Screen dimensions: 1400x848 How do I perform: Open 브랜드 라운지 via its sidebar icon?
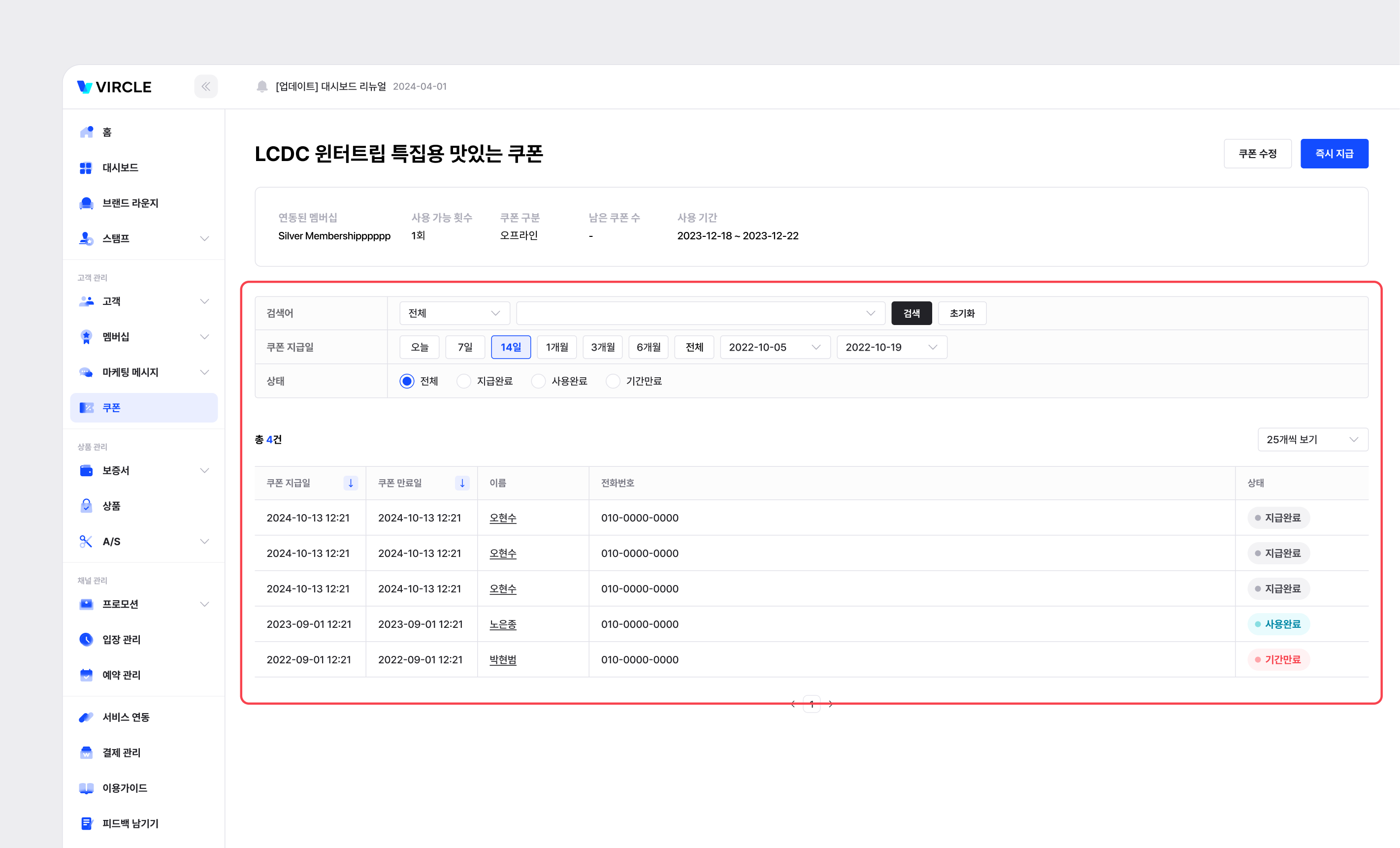[x=86, y=203]
